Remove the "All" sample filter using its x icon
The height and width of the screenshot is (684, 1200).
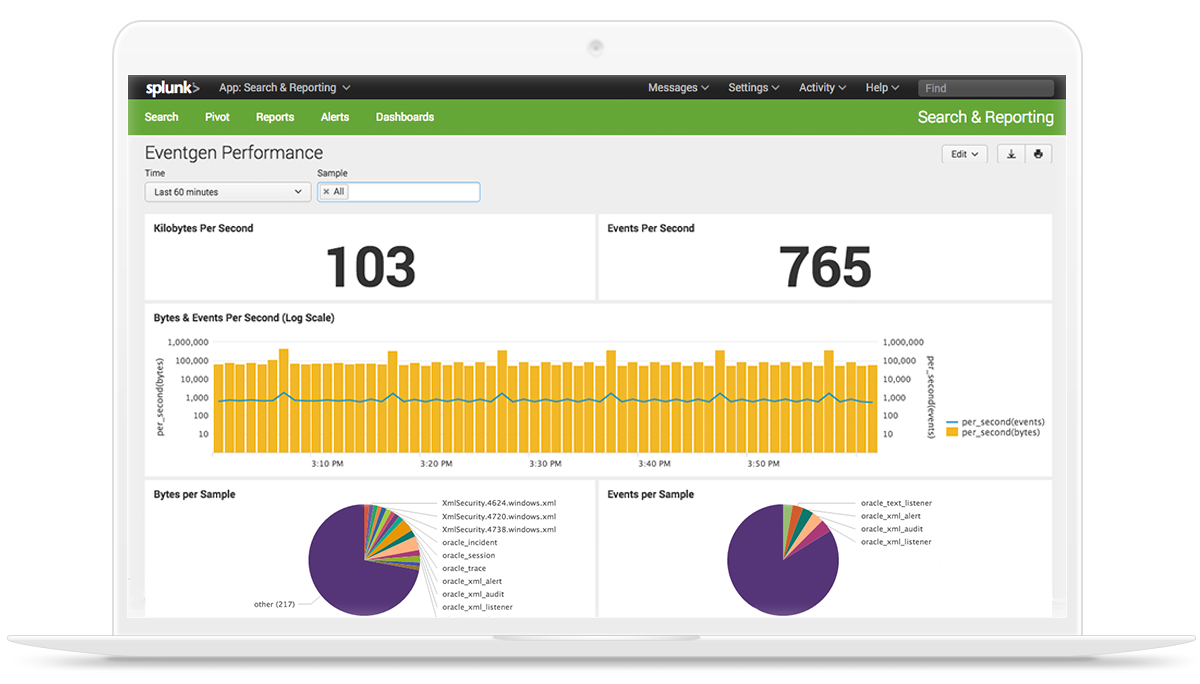click(x=327, y=191)
